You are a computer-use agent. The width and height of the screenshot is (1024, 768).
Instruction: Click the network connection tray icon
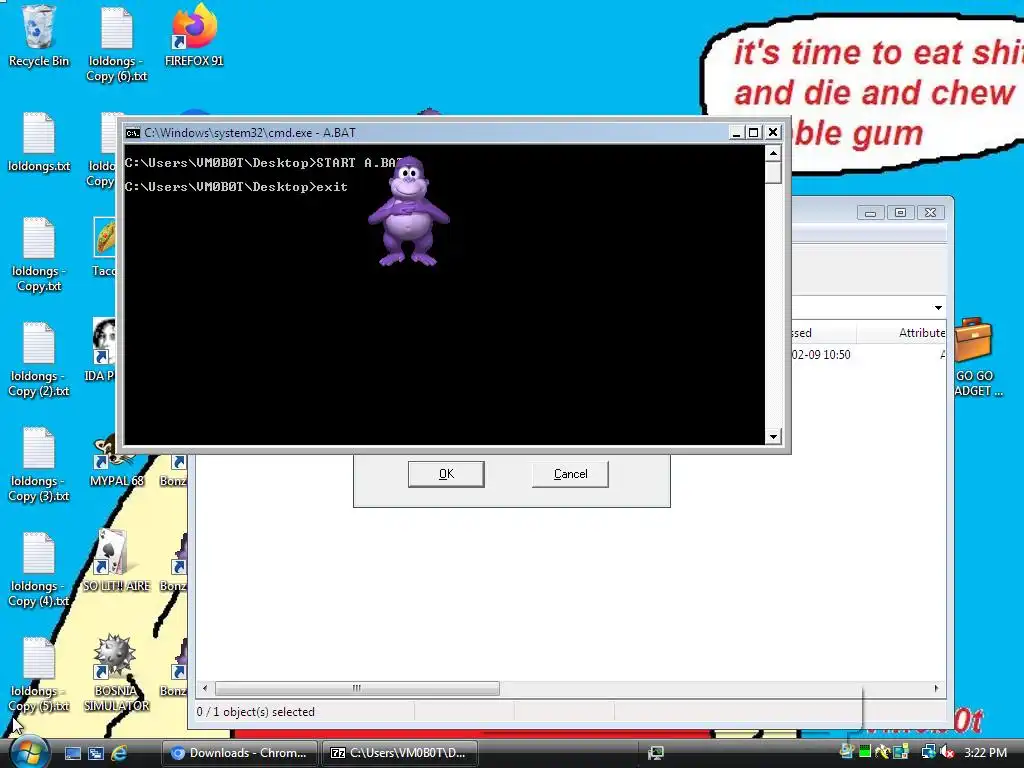928,752
